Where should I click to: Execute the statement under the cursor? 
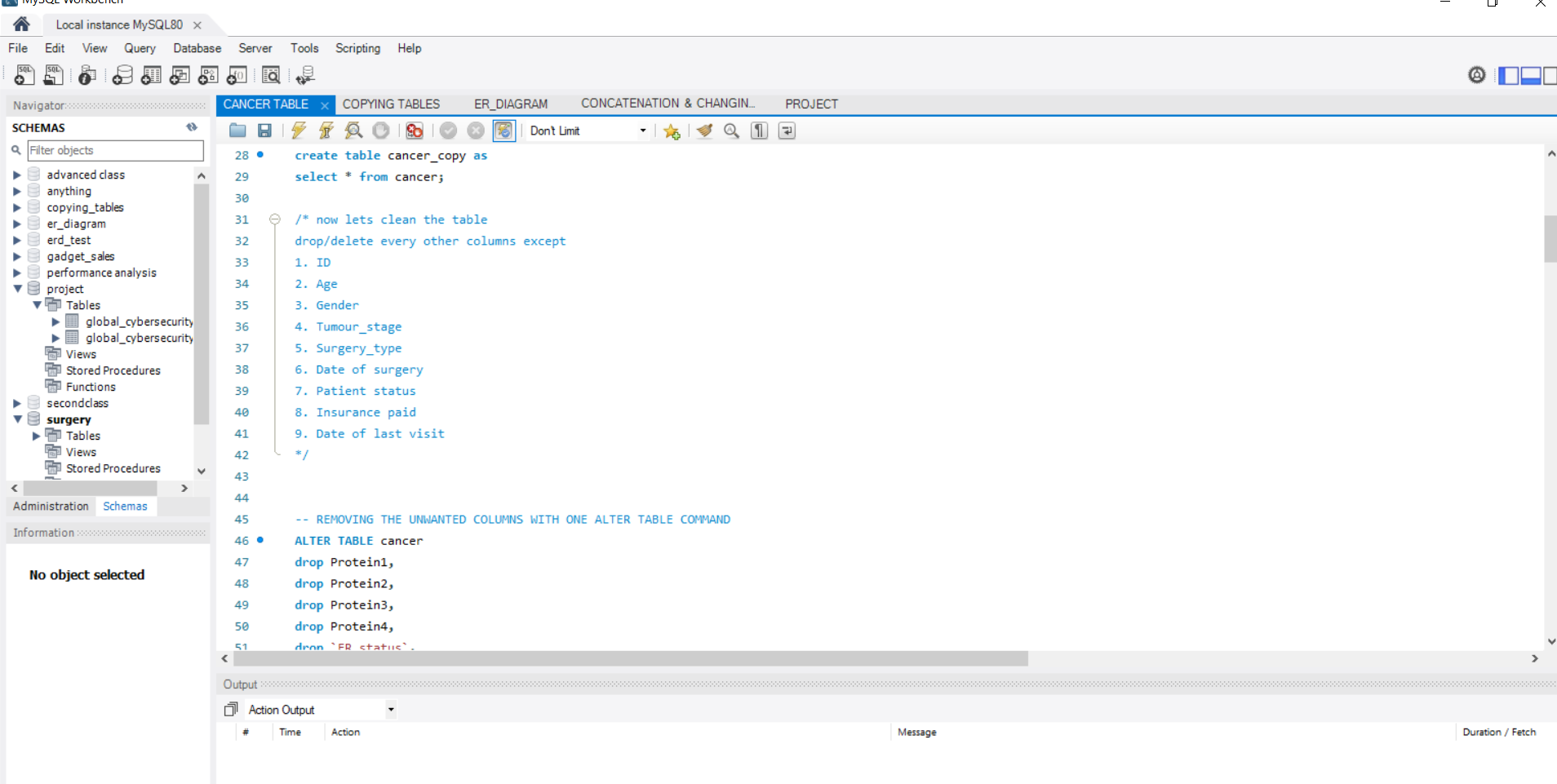click(x=326, y=131)
